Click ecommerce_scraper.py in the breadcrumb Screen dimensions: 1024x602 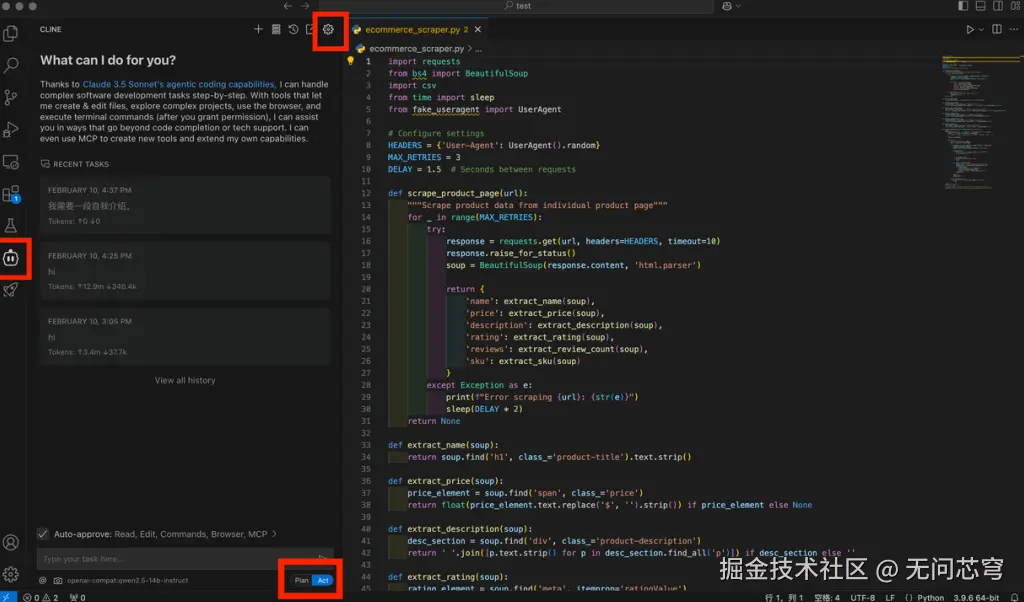point(417,49)
